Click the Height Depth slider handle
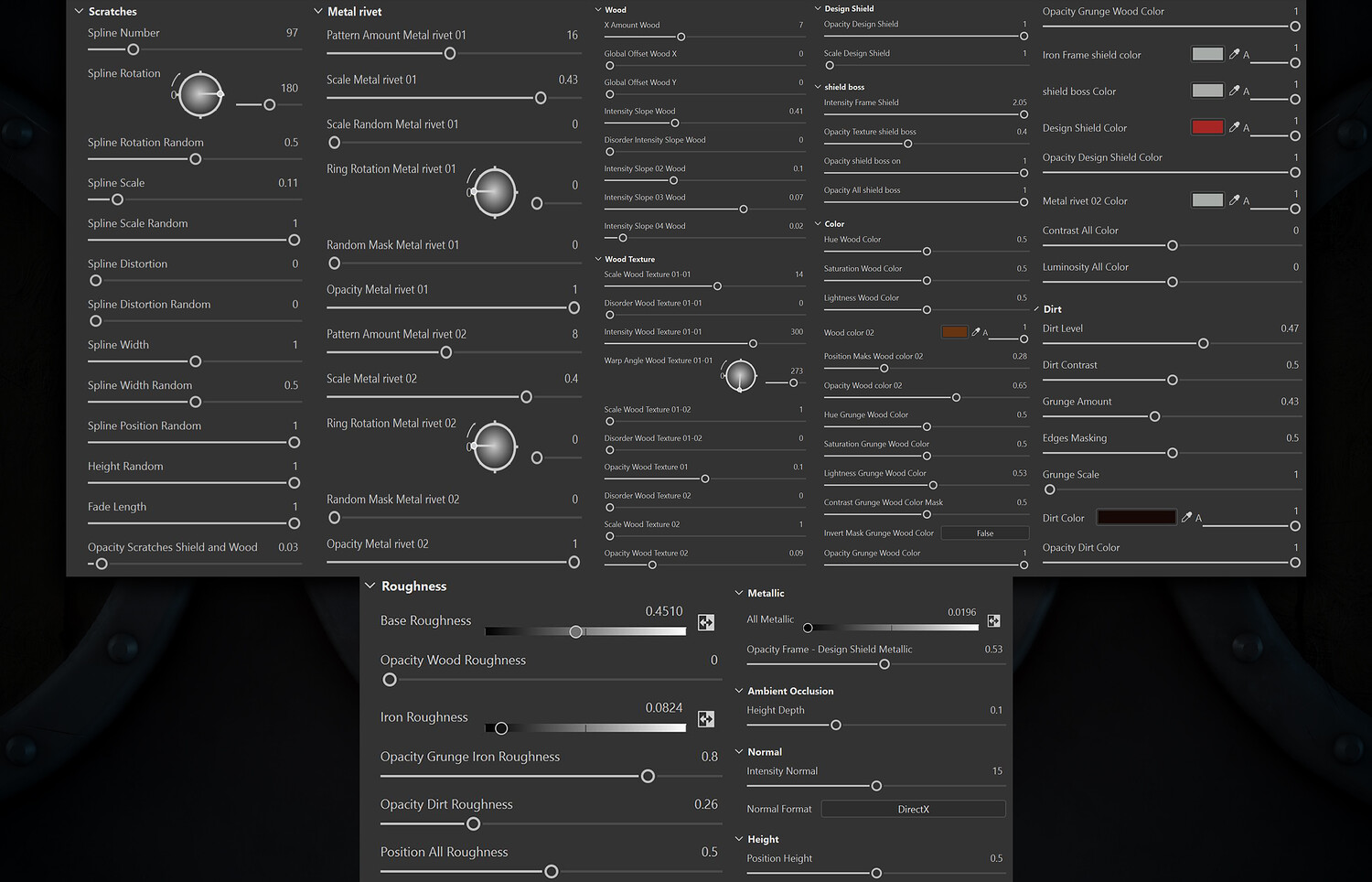 (x=836, y=725)
